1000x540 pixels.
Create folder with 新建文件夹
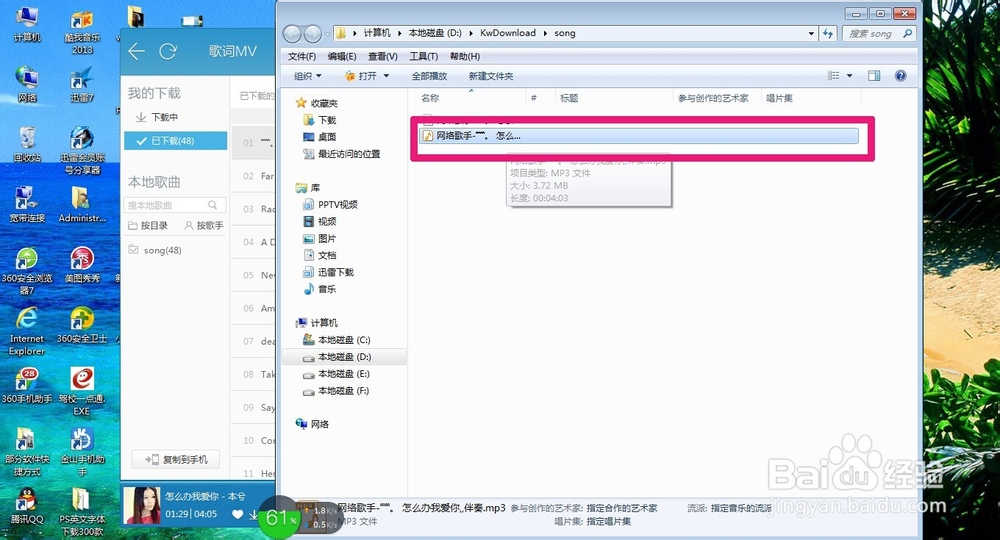tap(491, 76)
